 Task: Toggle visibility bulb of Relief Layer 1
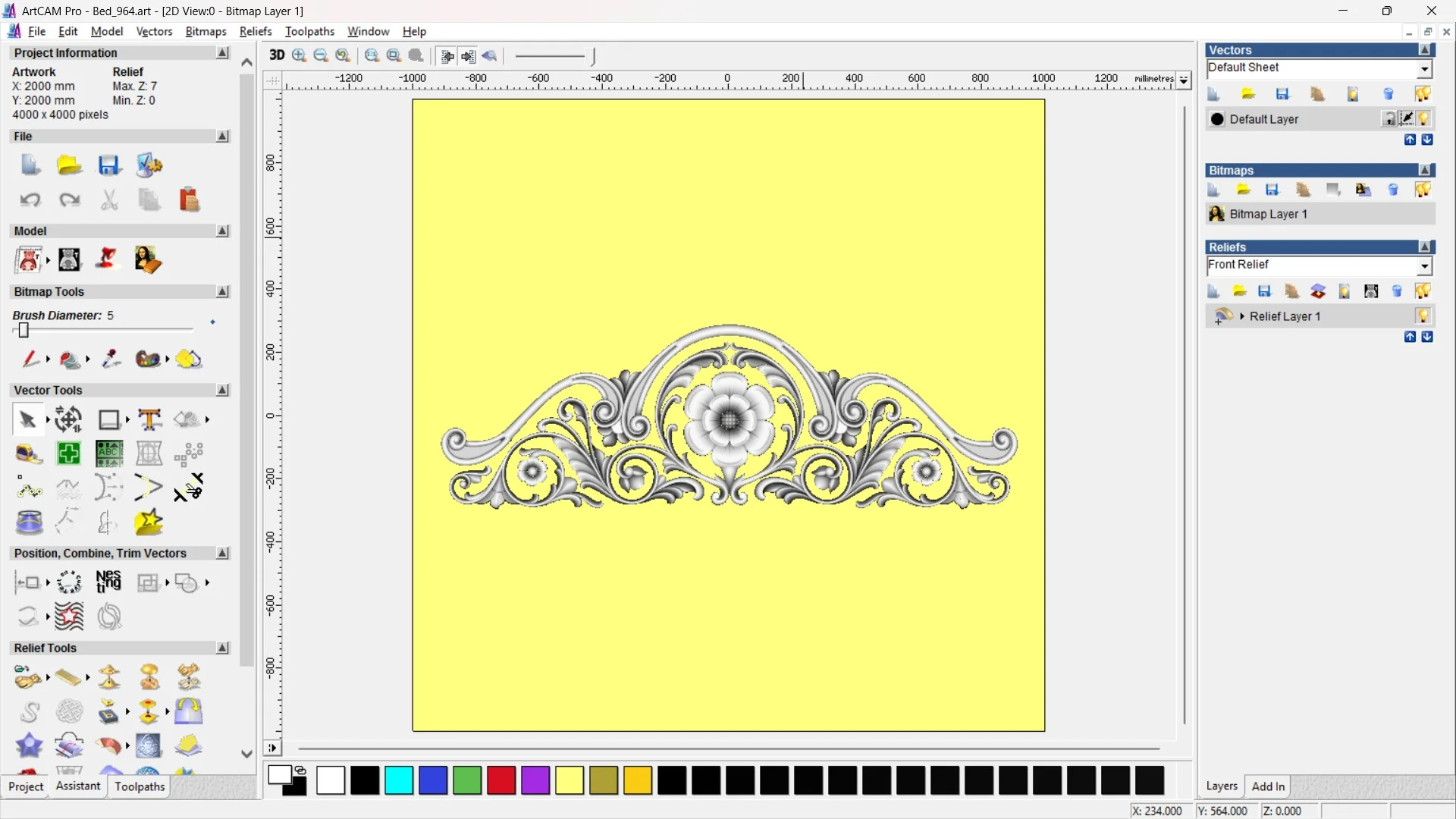(1423, 316)
